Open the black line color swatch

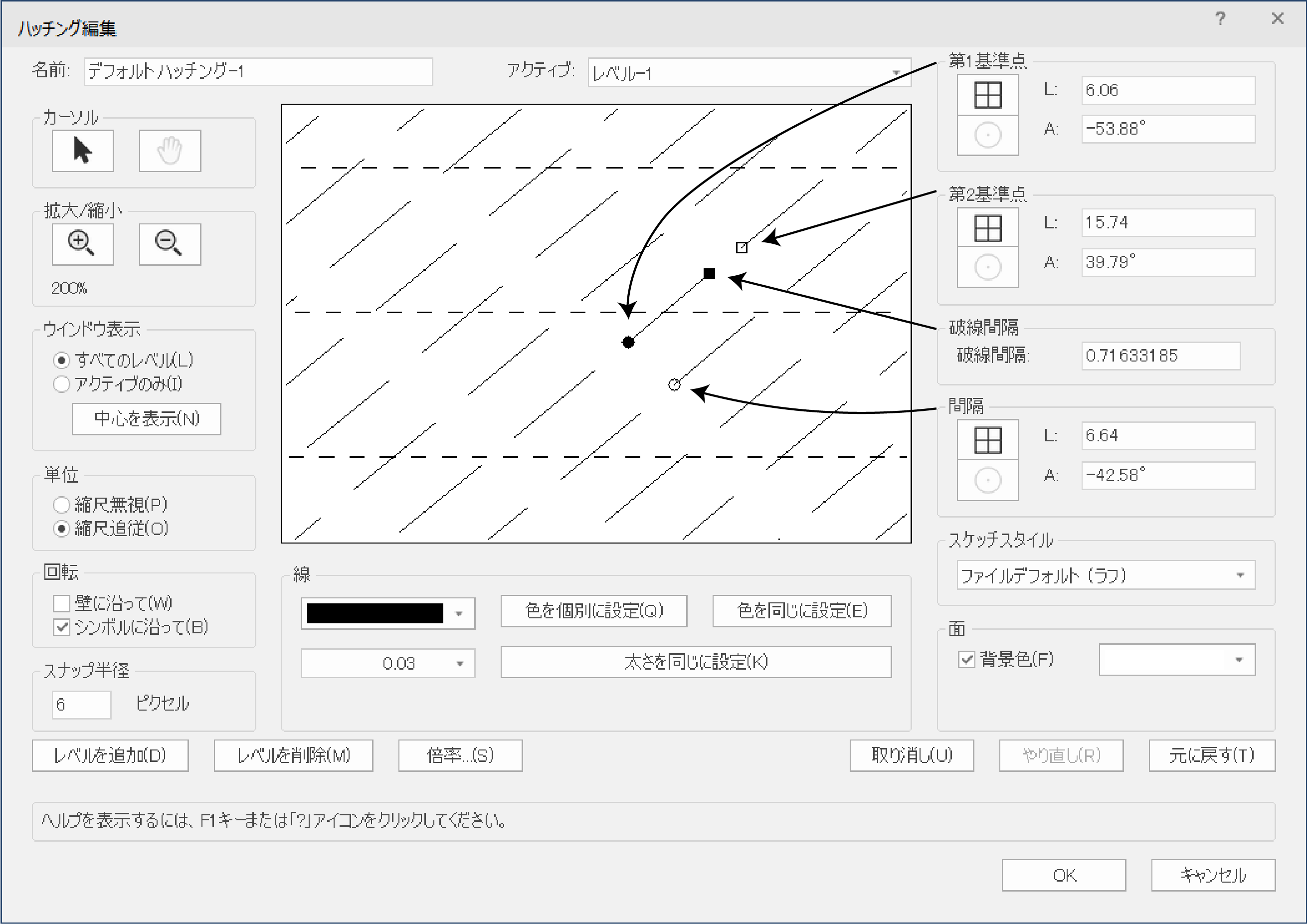(x=387, y=614)
